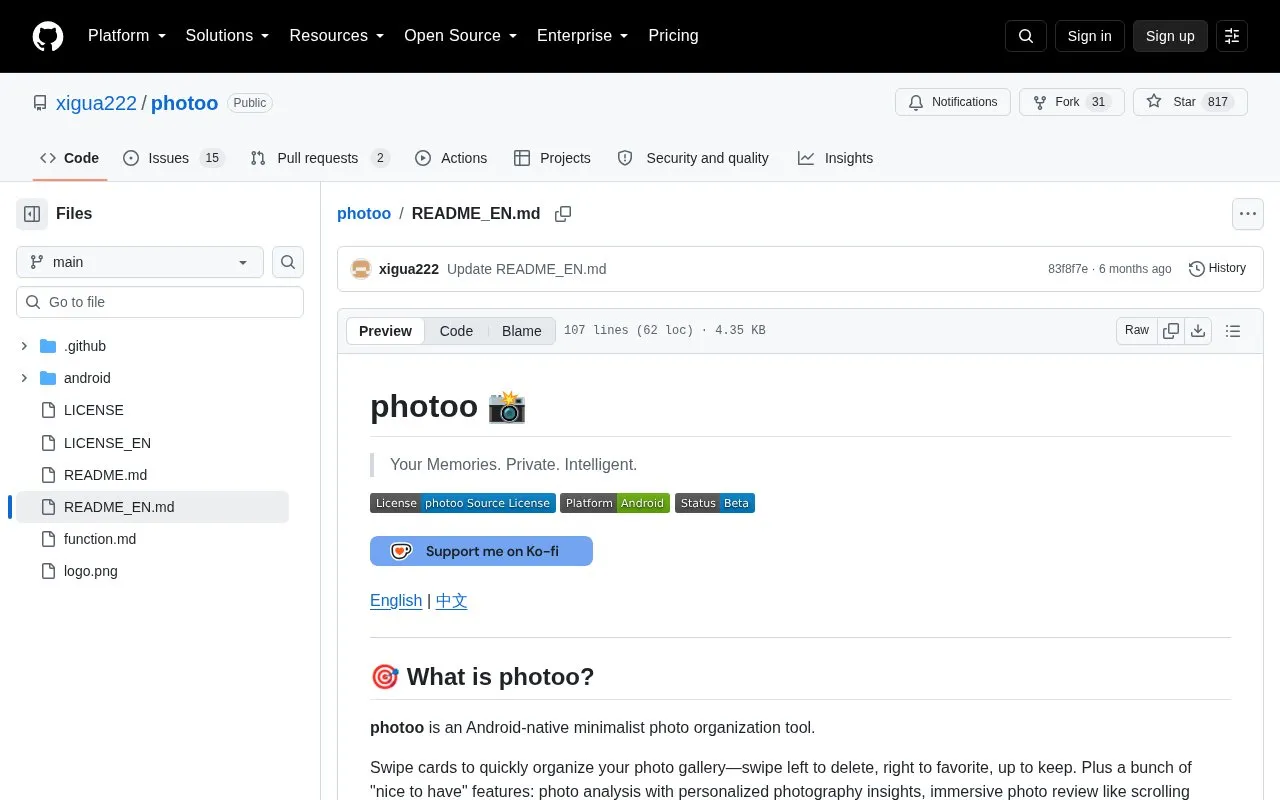
Task: Copy the README_EN.md file path
Action: point(563,214)
